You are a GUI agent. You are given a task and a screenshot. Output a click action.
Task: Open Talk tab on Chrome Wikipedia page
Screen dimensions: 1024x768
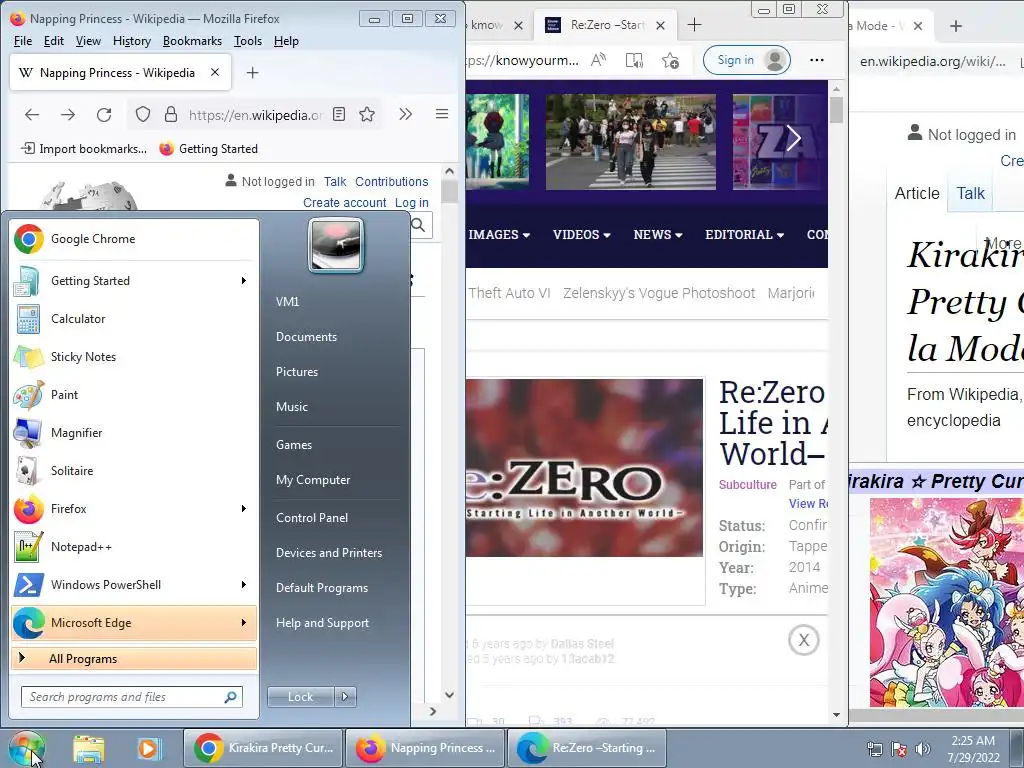click(x=970, y=193)
